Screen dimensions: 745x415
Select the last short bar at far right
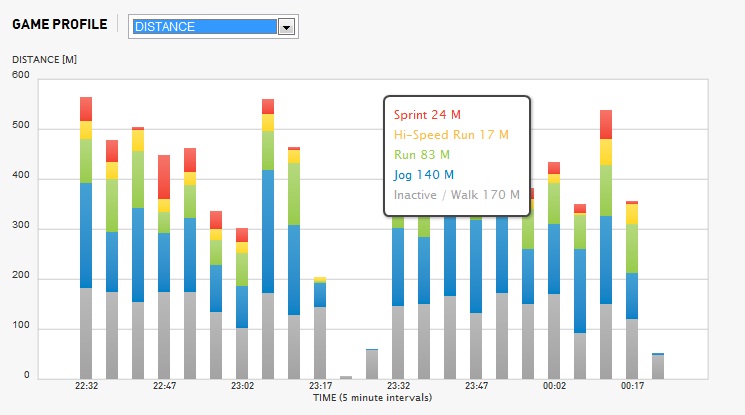(x=658, y=367)
